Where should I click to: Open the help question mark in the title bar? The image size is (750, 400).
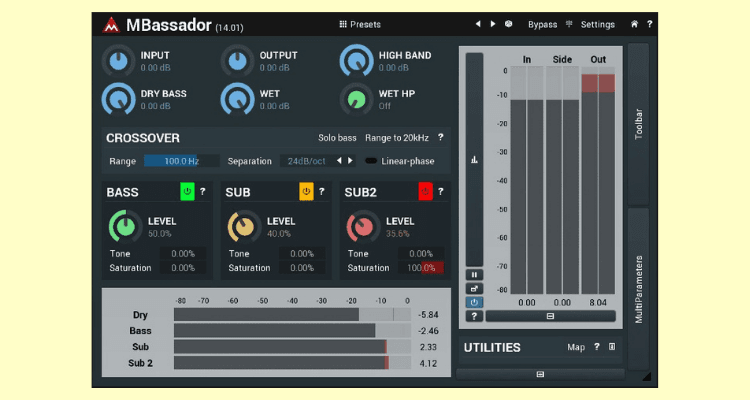(x=650, y=24)
